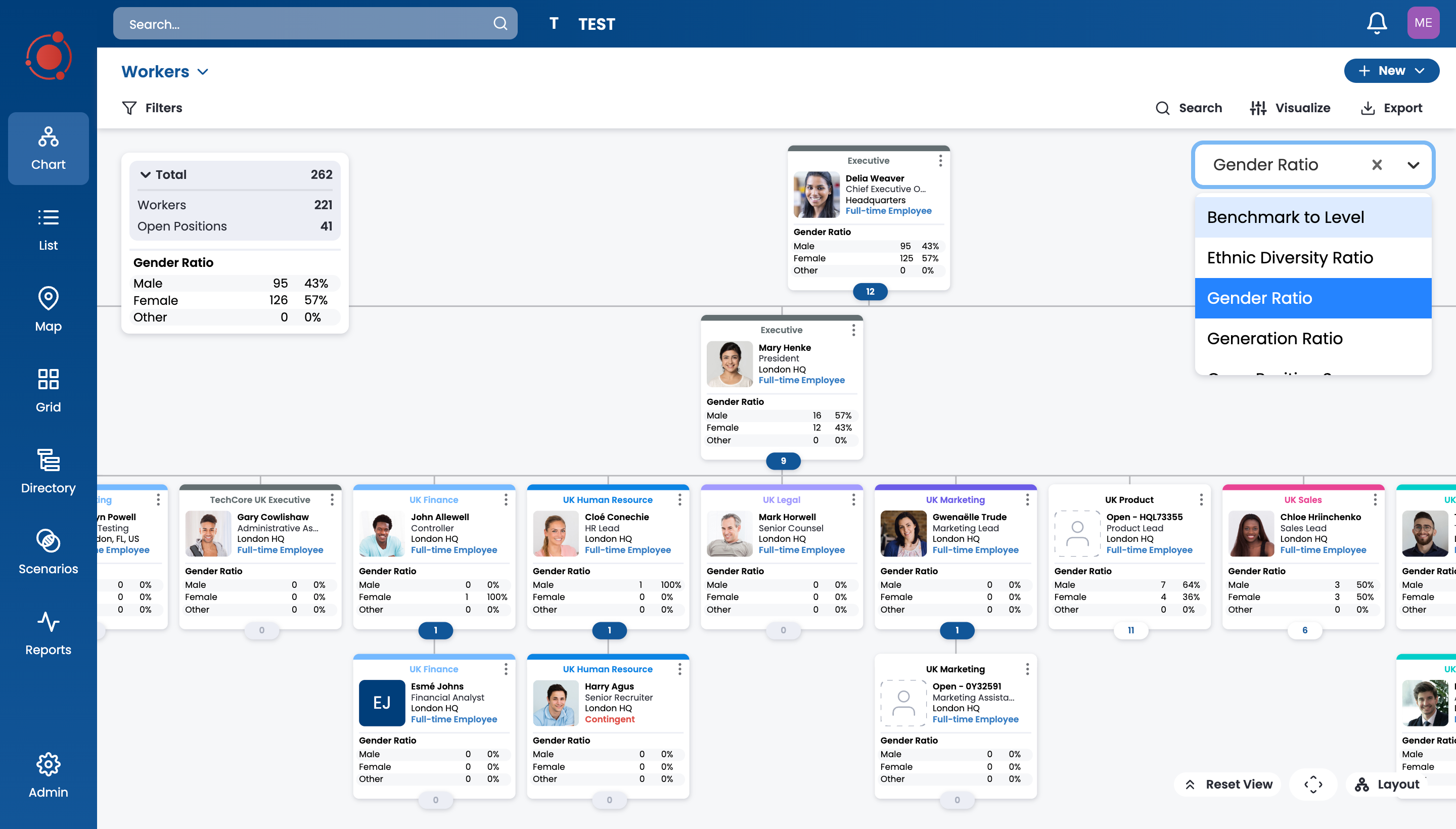
Task: Click the EJ initials avatar of Esmé Johns
Action: click(382, 703)
